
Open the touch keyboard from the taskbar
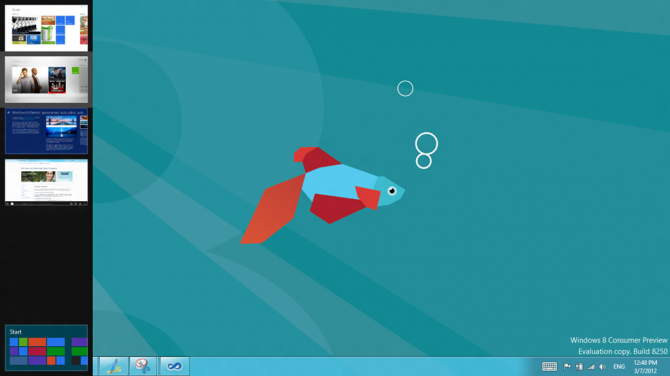[x=549, y=366]
